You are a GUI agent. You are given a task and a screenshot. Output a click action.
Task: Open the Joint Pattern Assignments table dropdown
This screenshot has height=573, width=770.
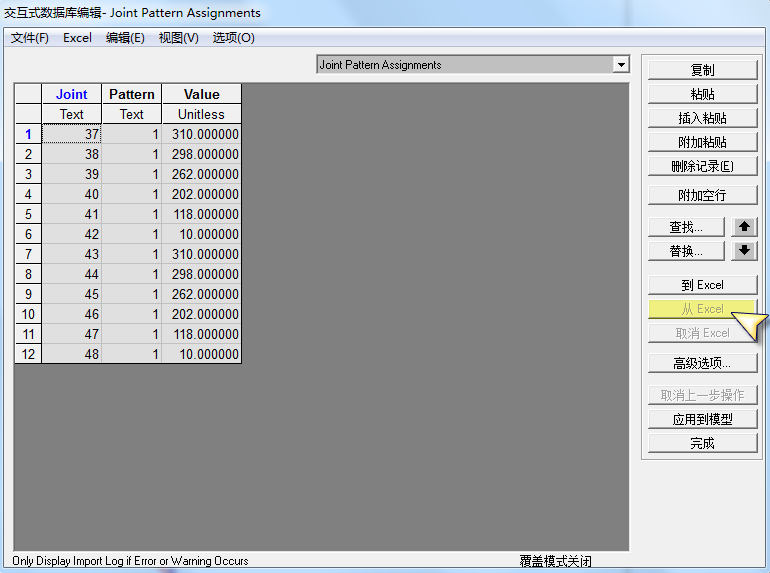tap(621, 65)
